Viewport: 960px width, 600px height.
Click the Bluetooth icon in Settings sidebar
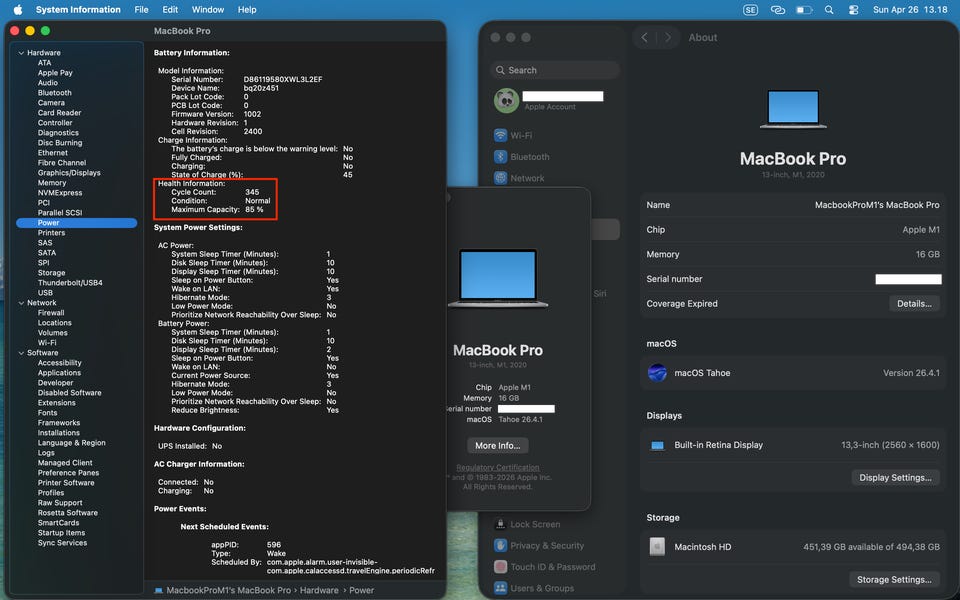(x=500, y=157)
